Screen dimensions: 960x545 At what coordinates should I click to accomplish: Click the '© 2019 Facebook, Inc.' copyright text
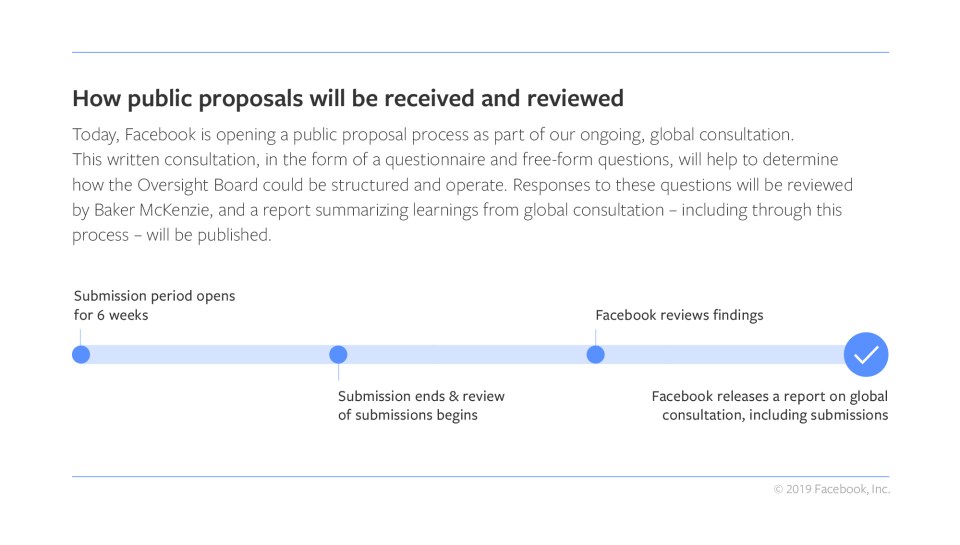831,489
